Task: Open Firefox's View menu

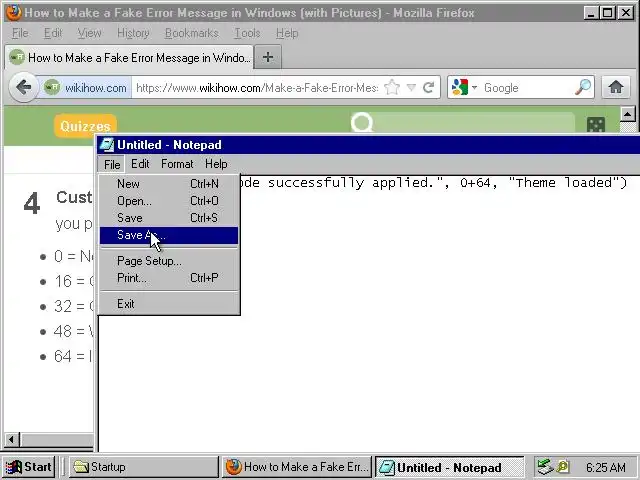Action: pyautogui.click(x=89, y=33)
